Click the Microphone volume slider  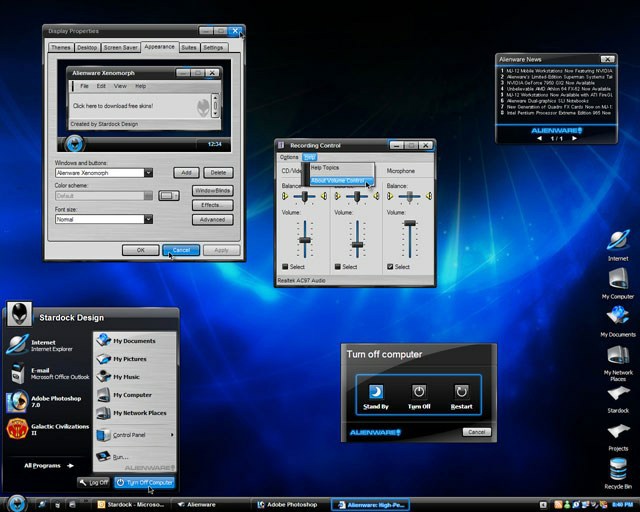pyautogui.click(x=408, y=223)
